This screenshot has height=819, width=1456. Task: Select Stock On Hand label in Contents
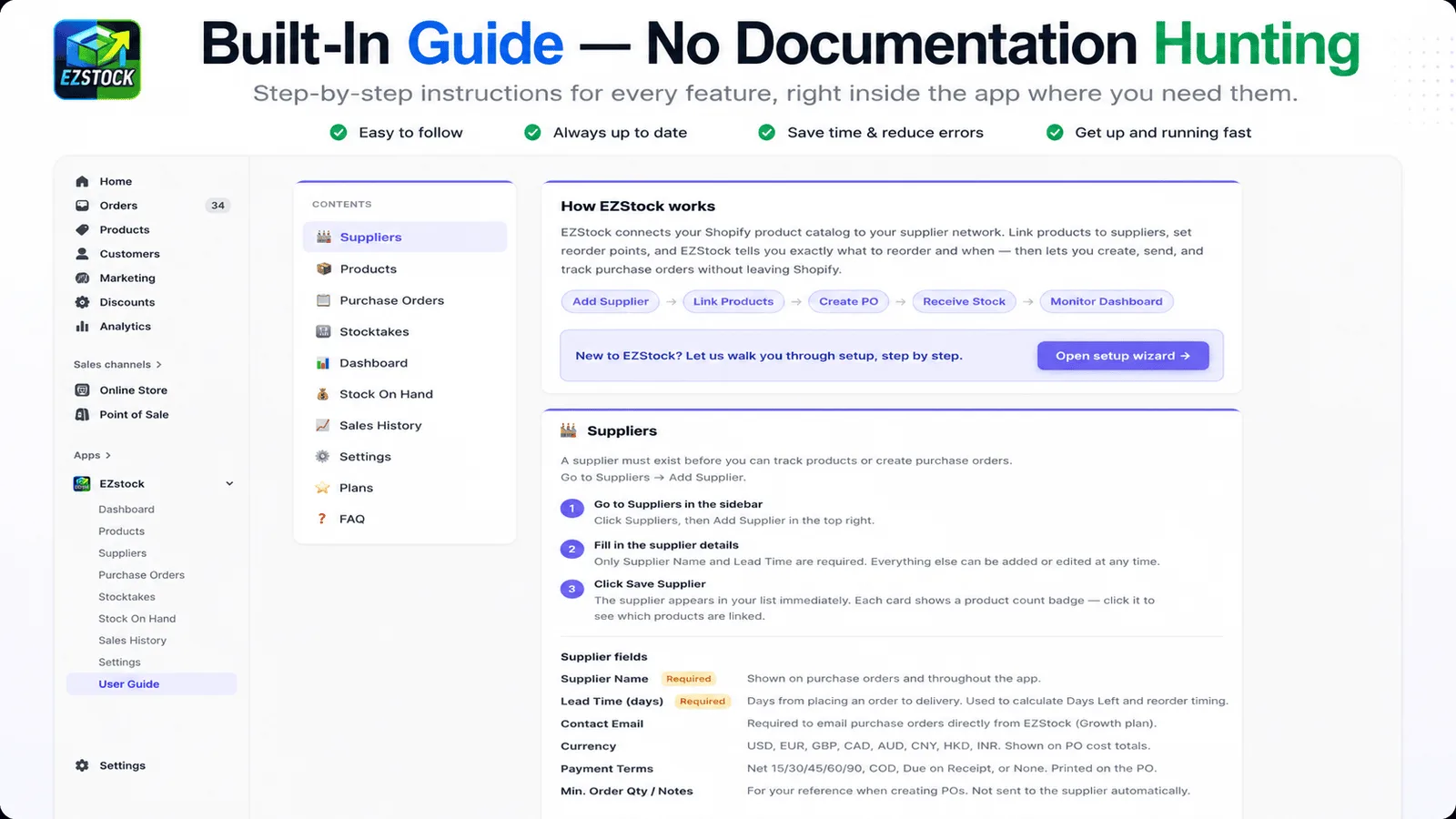point(386,394)
